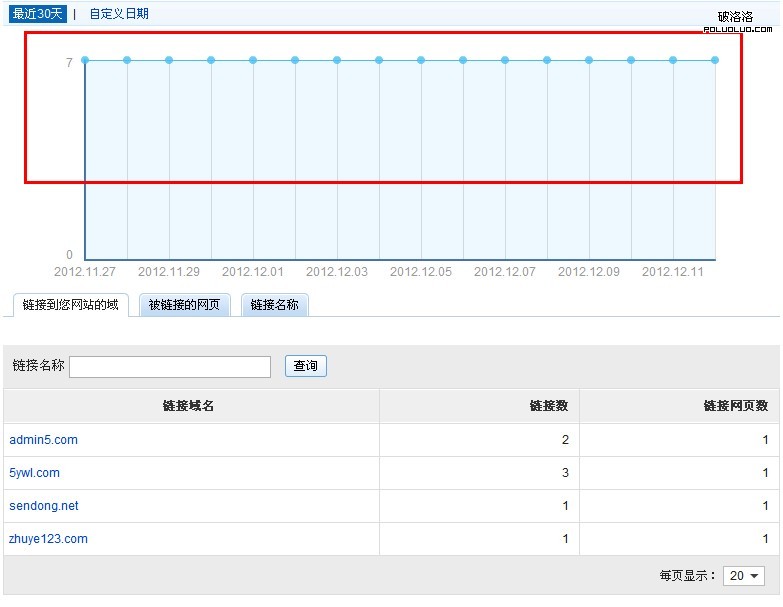Click the chart data point above 2012.12.05
The image size is (783, 607).
pyautogui.click(x=421, y=60)
